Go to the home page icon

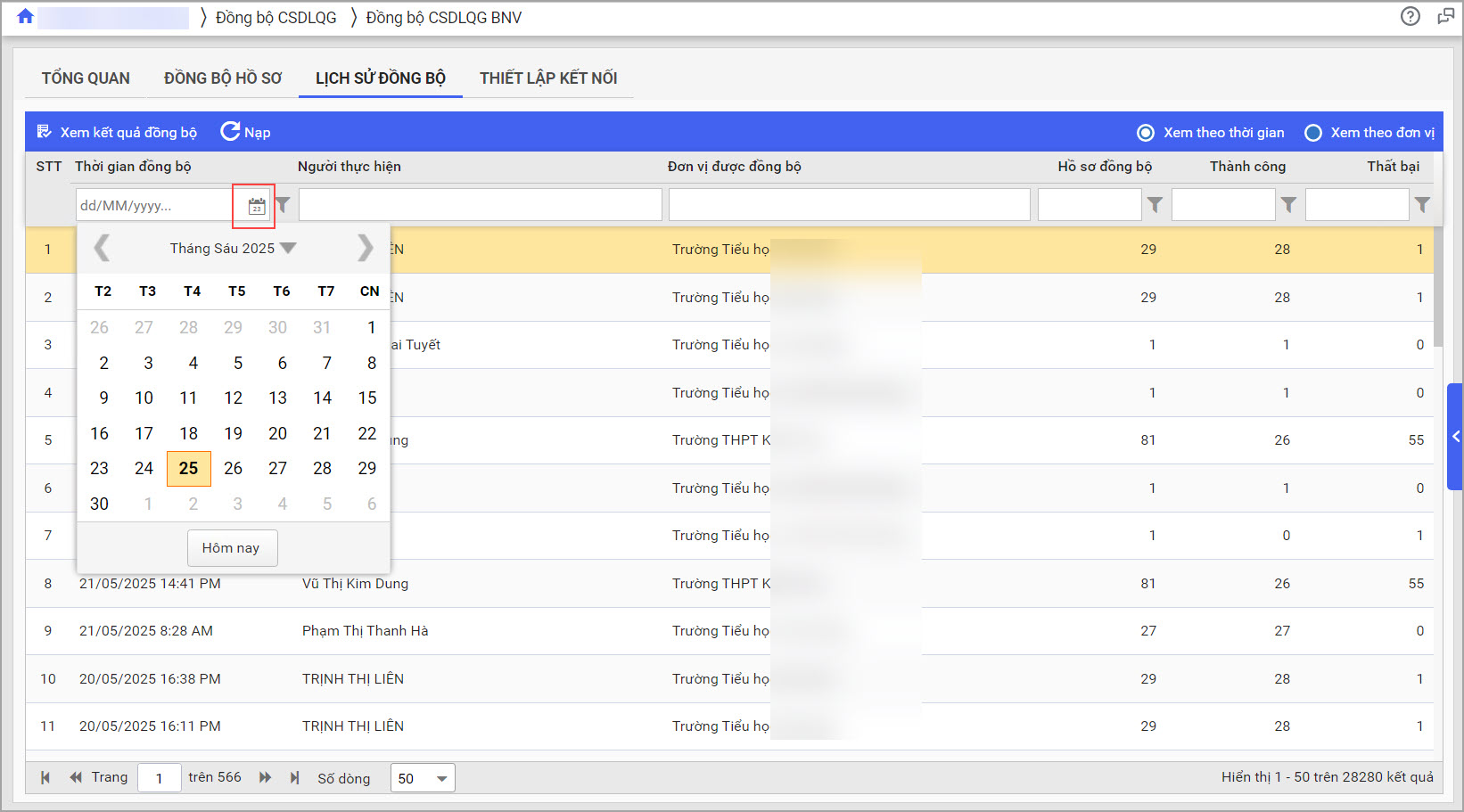coord(25,17)
